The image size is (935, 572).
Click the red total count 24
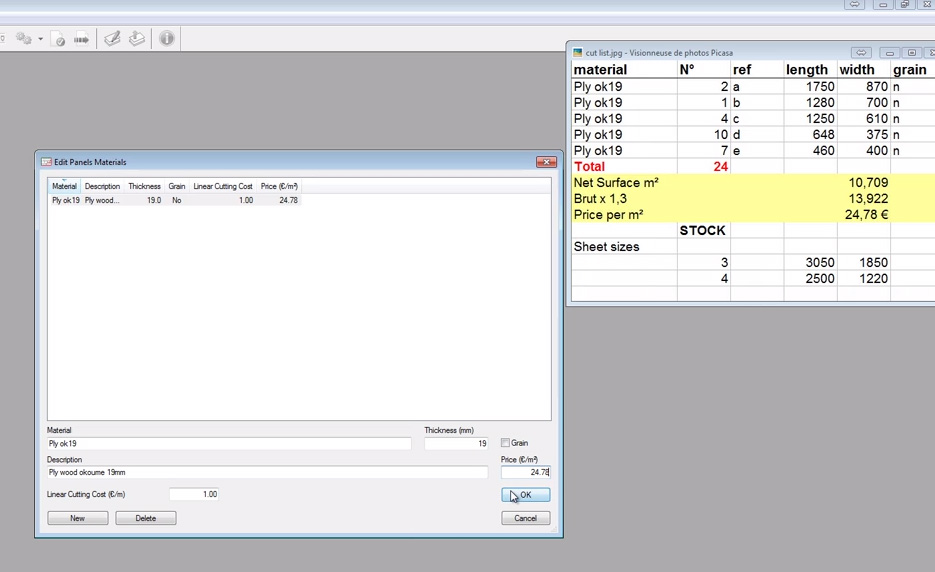(720, 167)
